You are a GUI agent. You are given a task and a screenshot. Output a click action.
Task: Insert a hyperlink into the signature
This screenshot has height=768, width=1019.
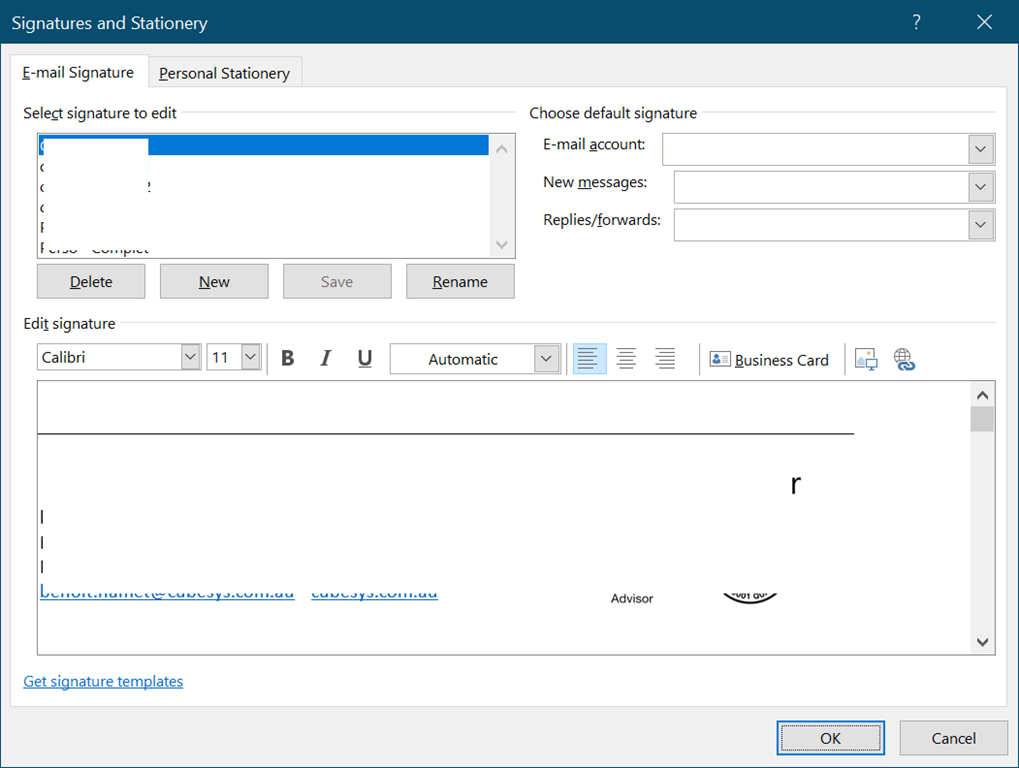click(x=905, y=360)
